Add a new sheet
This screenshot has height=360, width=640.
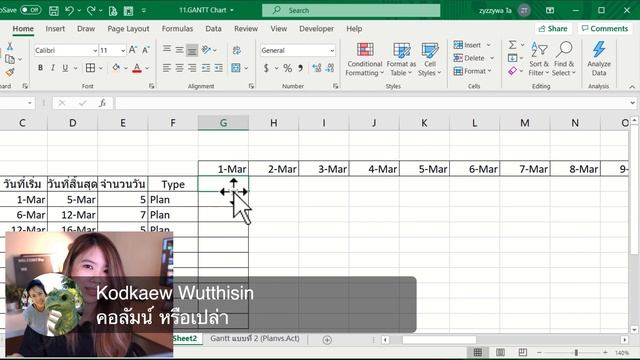(x=327, y=340)
